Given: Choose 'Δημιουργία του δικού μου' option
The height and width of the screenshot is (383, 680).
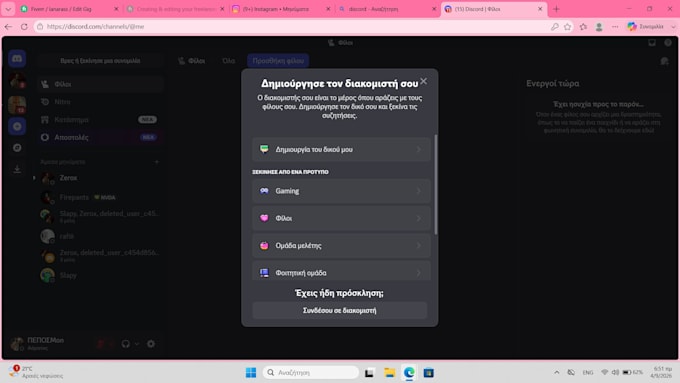Looking at the screenshot, I should (x=341, y=149).
